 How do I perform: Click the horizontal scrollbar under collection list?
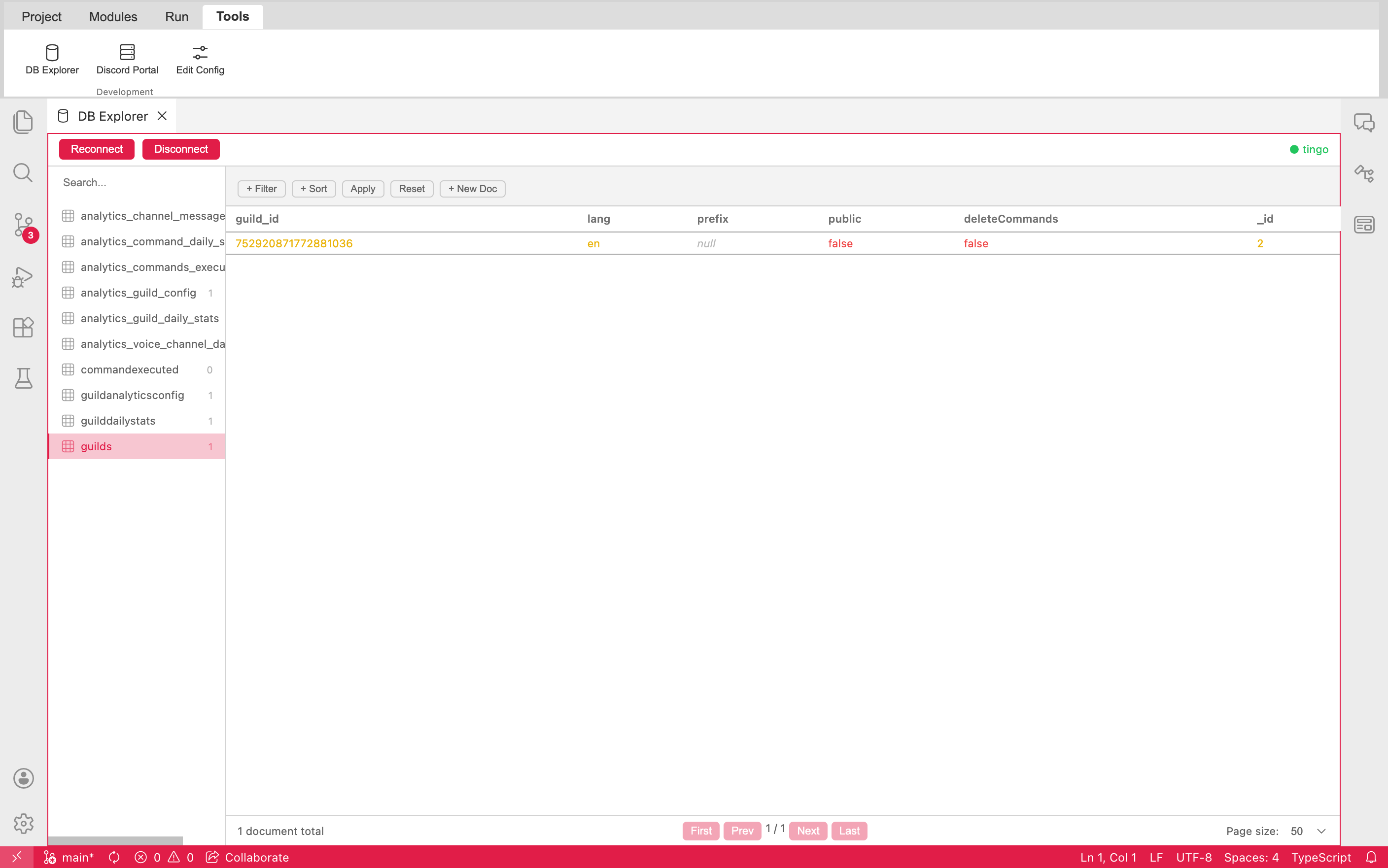click(115, 840)
